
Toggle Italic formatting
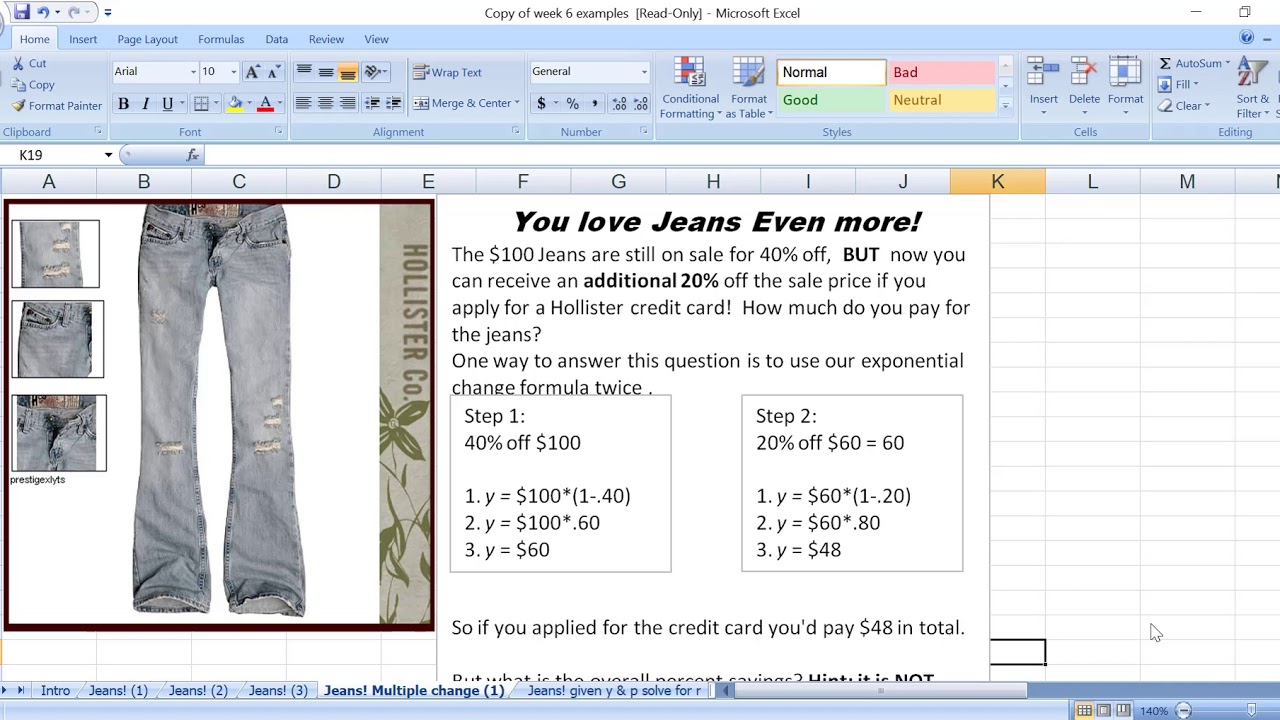click(x=145, y=104)
